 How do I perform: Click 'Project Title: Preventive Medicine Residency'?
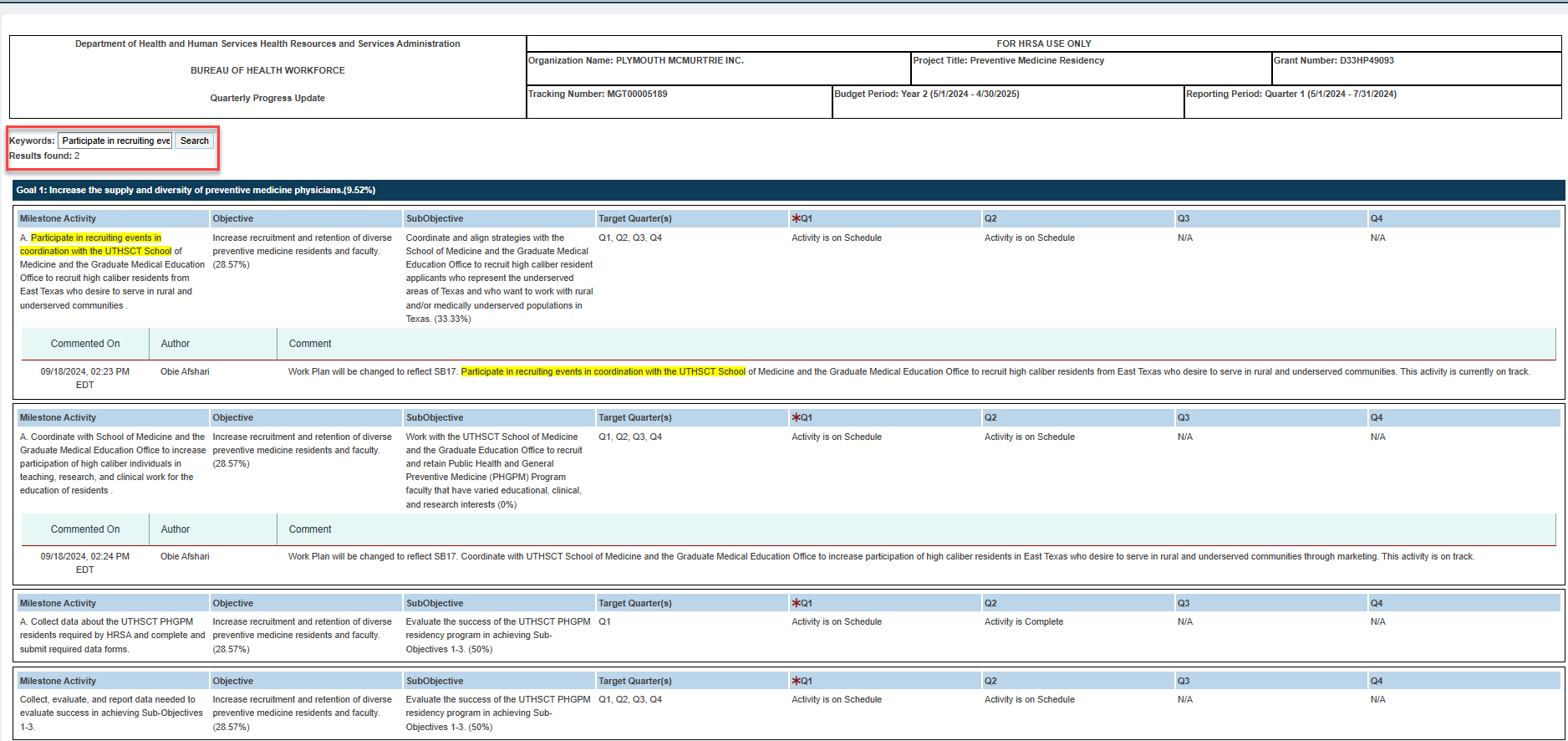pyautogui.click(x=1009, y=60)
